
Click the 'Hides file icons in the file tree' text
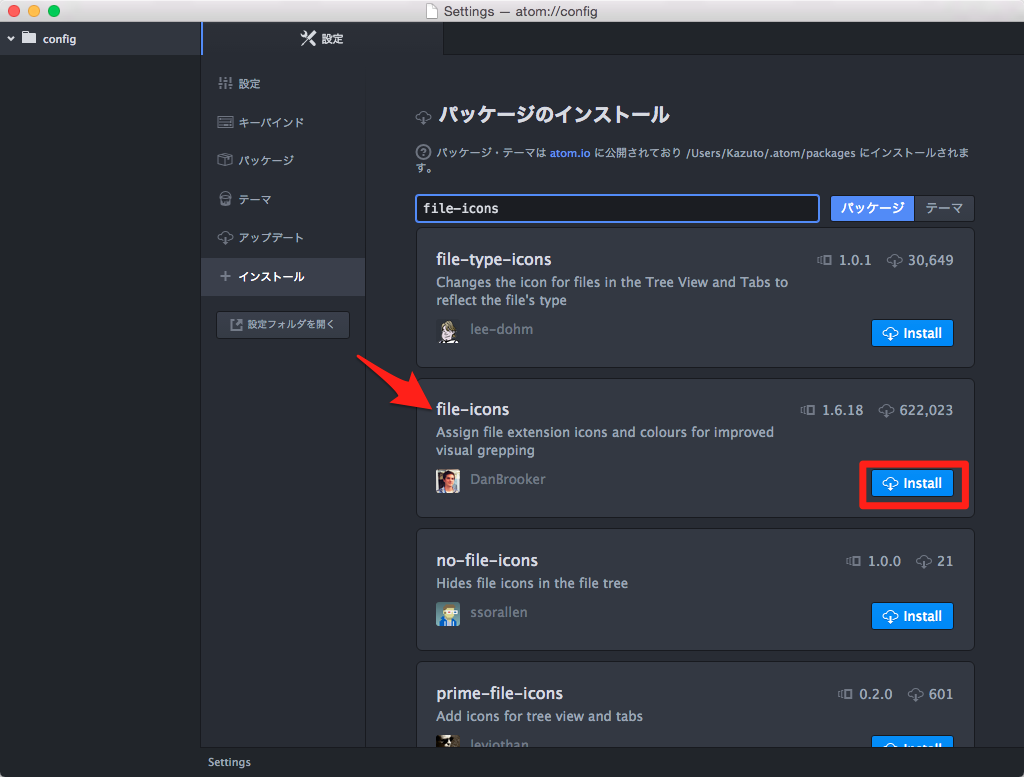coord(532,583)
